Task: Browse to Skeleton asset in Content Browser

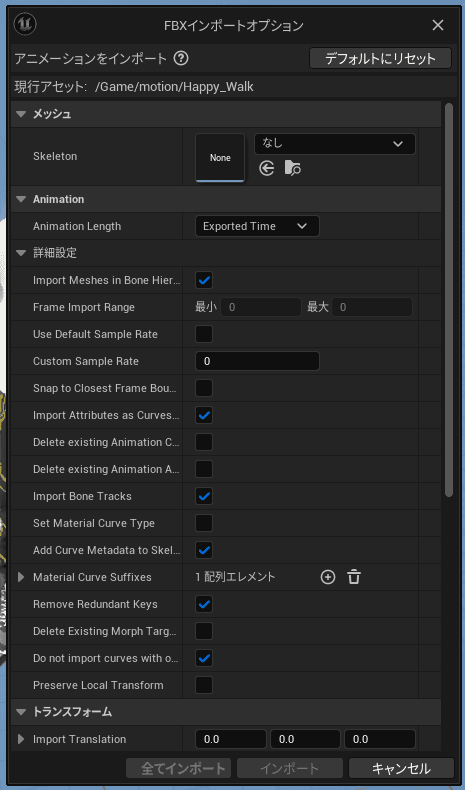Action: click(x=293, y=168)
